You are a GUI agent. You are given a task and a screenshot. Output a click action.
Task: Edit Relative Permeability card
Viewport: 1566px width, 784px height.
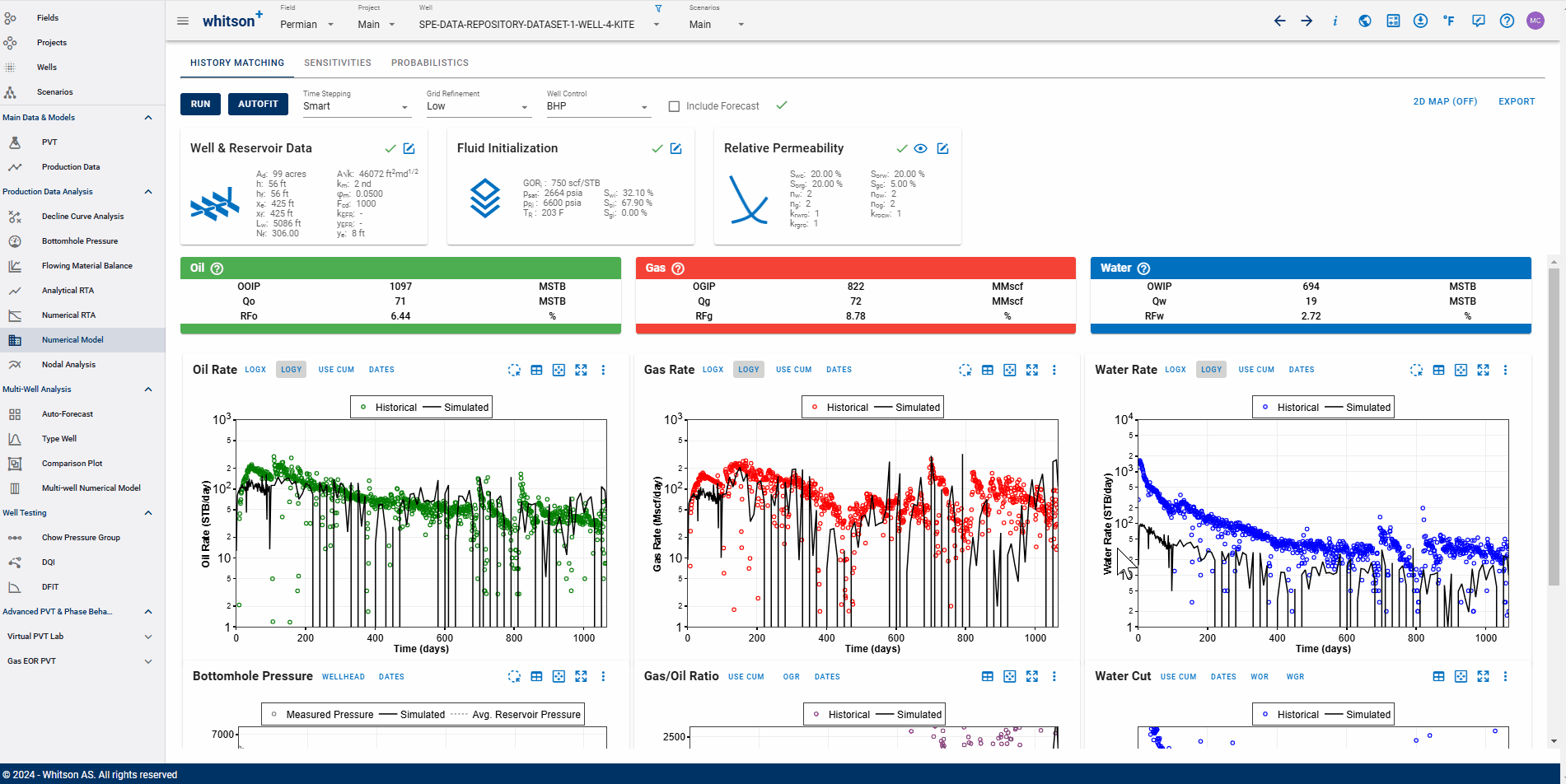[943, 149]
